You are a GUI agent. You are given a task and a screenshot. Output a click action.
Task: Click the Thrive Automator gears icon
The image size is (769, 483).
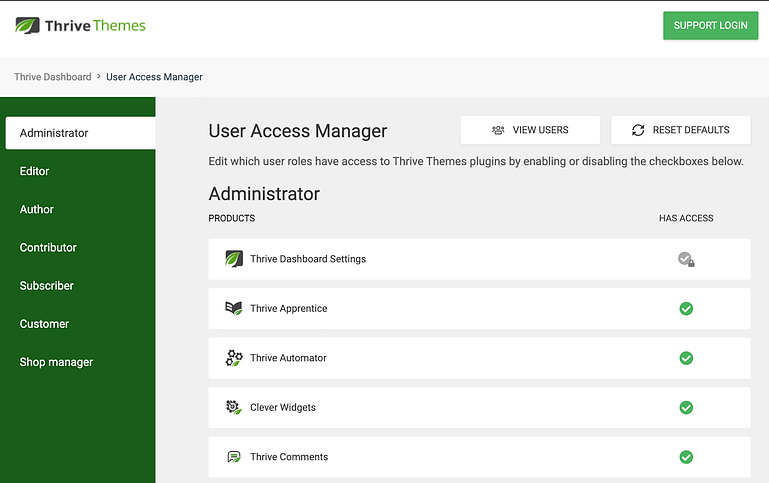234,357
